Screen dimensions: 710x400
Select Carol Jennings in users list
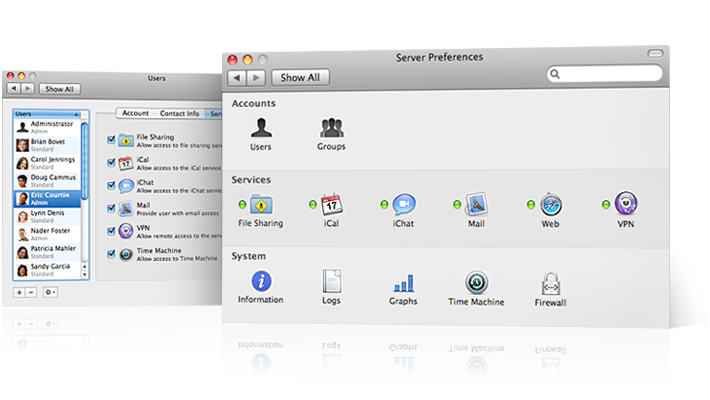tap(48, 163)
